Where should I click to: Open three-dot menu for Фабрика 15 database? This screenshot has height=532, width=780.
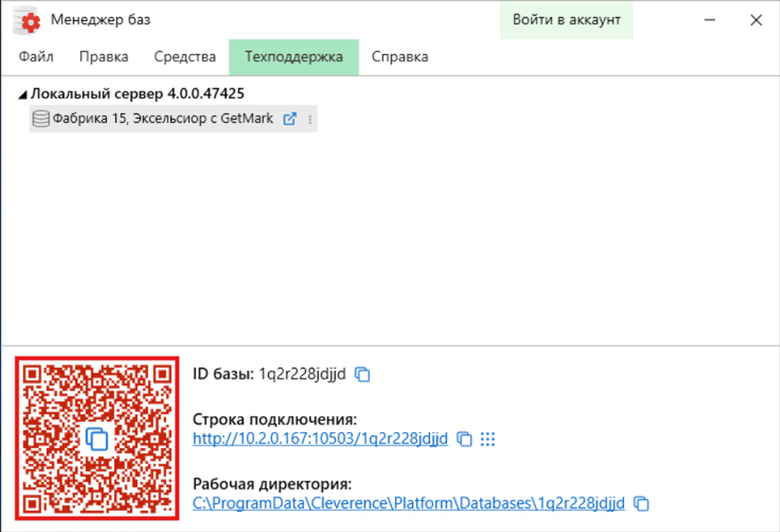pyautogui.click(x=310, y=119)
